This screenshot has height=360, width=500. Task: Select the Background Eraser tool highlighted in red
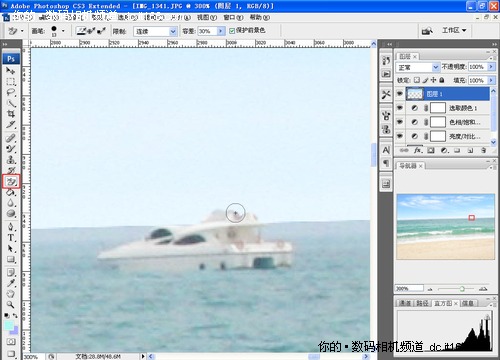point(11,182)
